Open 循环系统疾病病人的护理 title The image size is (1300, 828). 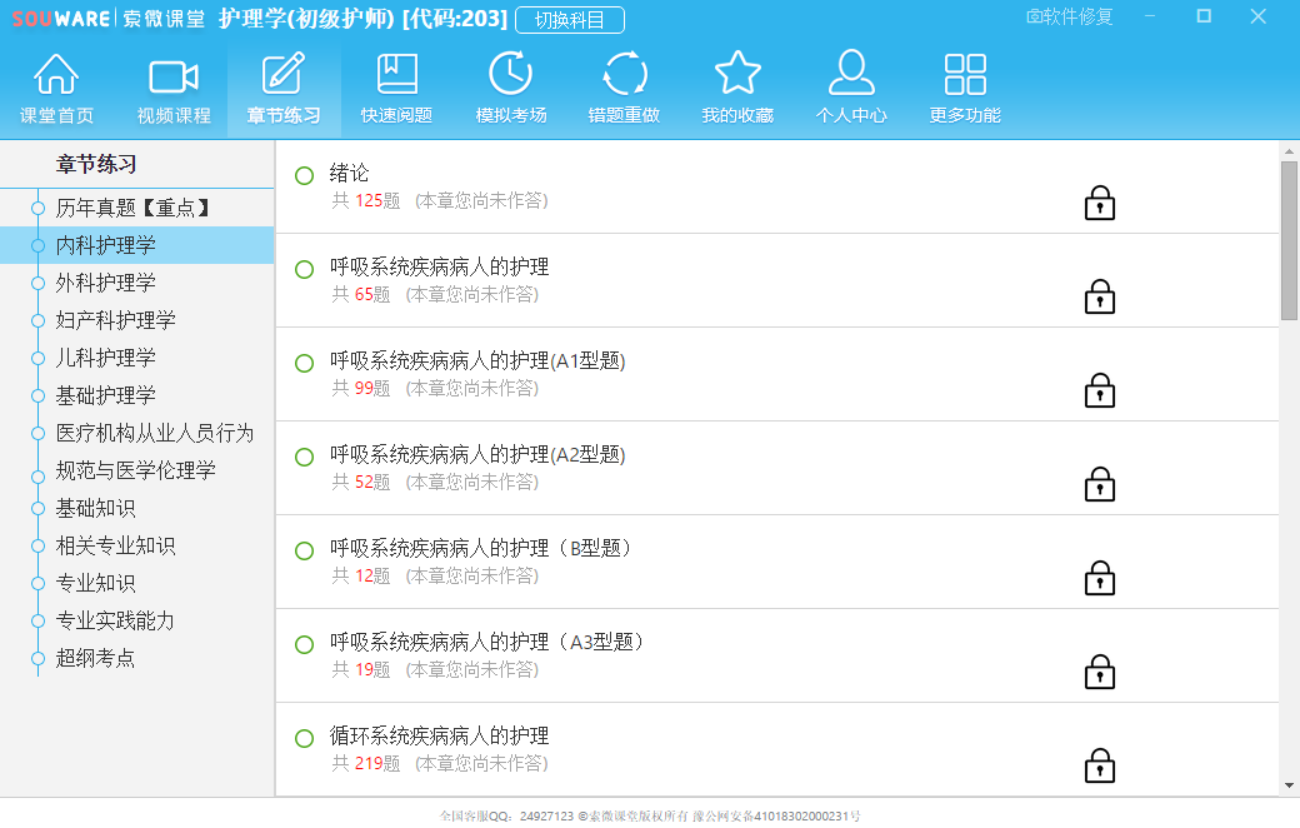pyautogui.click(x=440, y=736)
